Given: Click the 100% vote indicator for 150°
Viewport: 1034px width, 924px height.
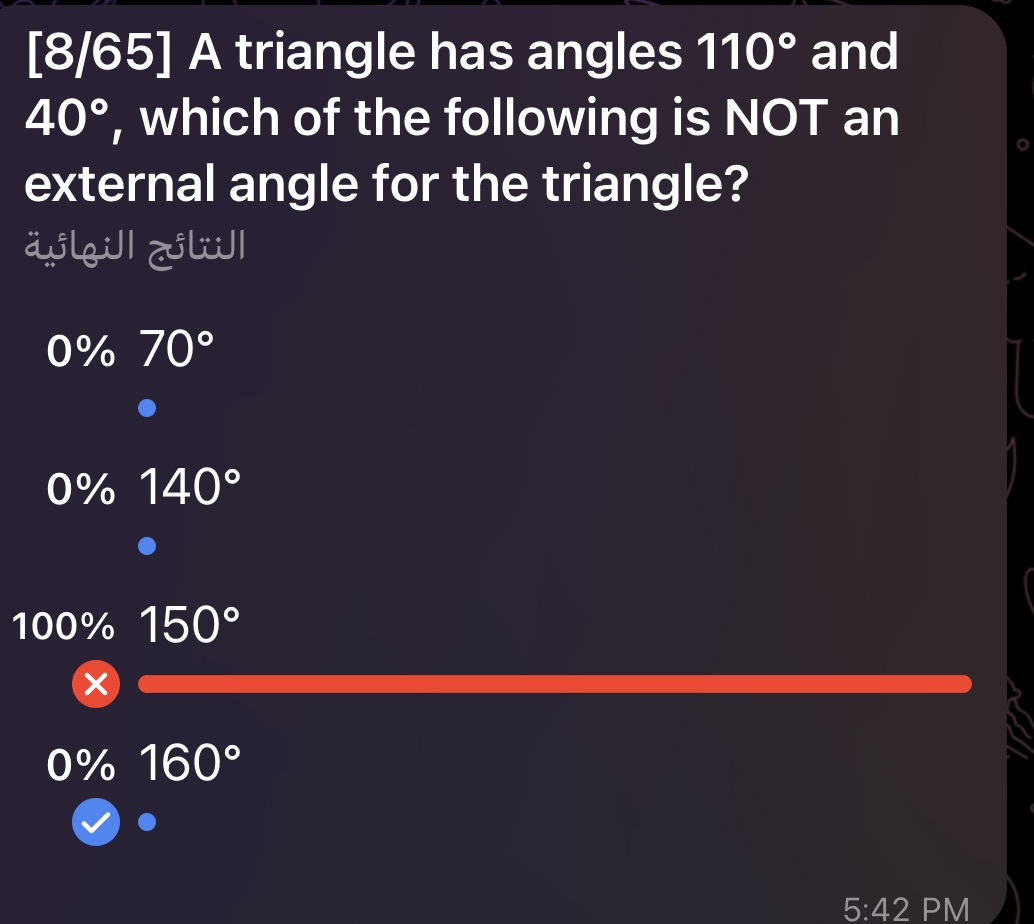Looking at the screenshot, I should [63, 624].
